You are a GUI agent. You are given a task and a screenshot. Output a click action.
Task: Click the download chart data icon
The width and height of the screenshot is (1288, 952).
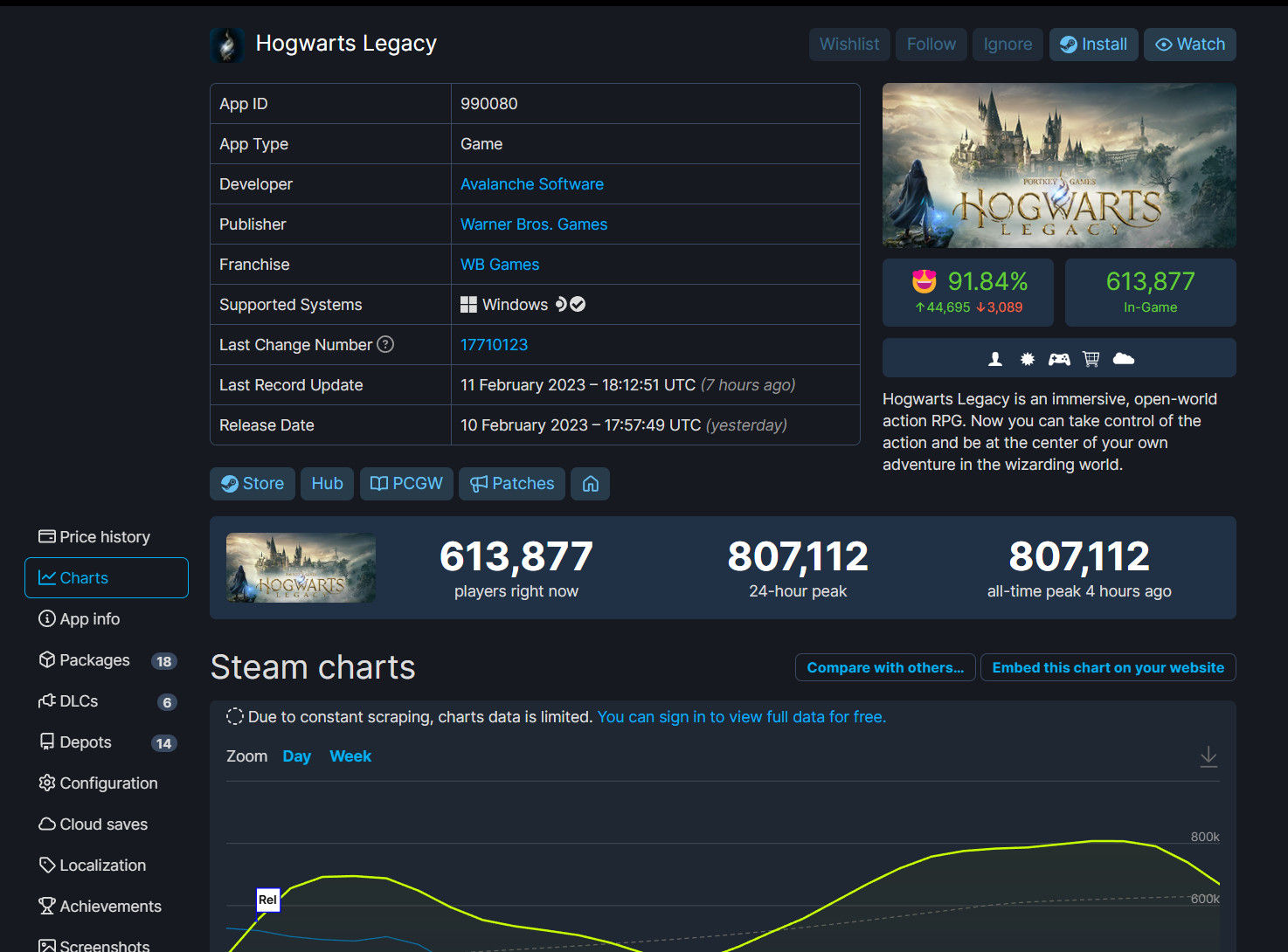coord(1208,756)
